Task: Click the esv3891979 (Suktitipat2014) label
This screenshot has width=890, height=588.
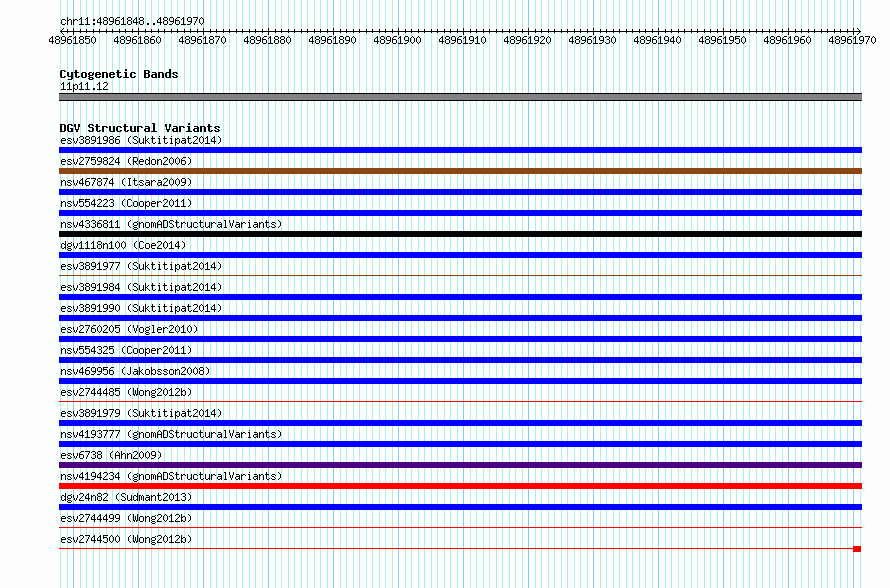Action: pos(141,413)
